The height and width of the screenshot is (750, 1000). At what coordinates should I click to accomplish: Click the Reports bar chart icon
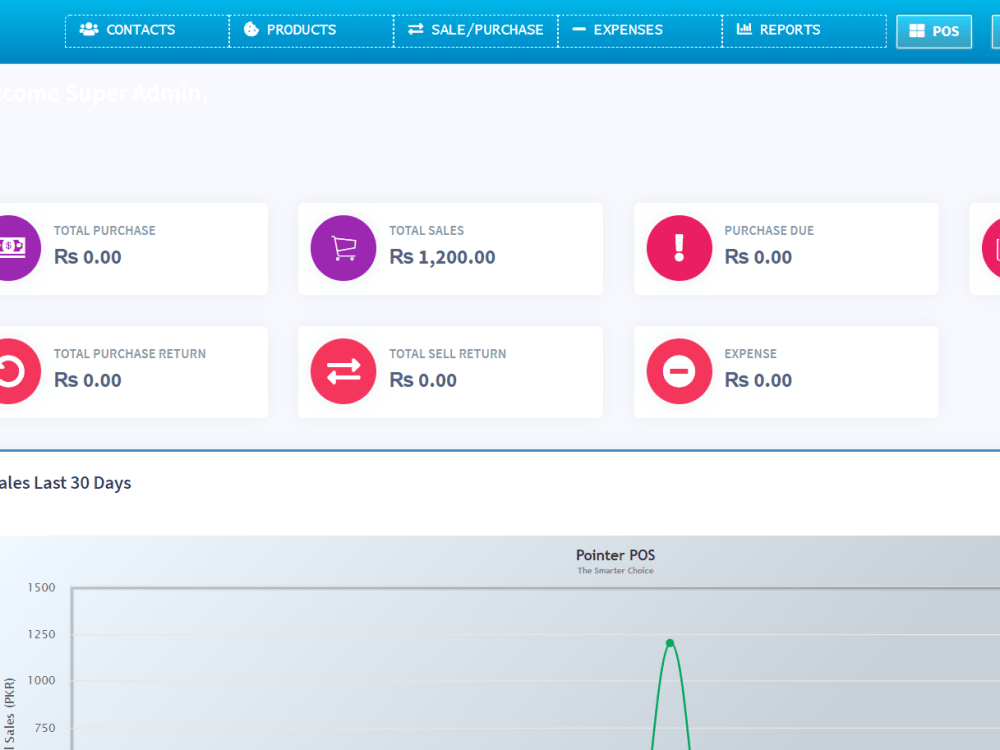[x=744, y=29]
